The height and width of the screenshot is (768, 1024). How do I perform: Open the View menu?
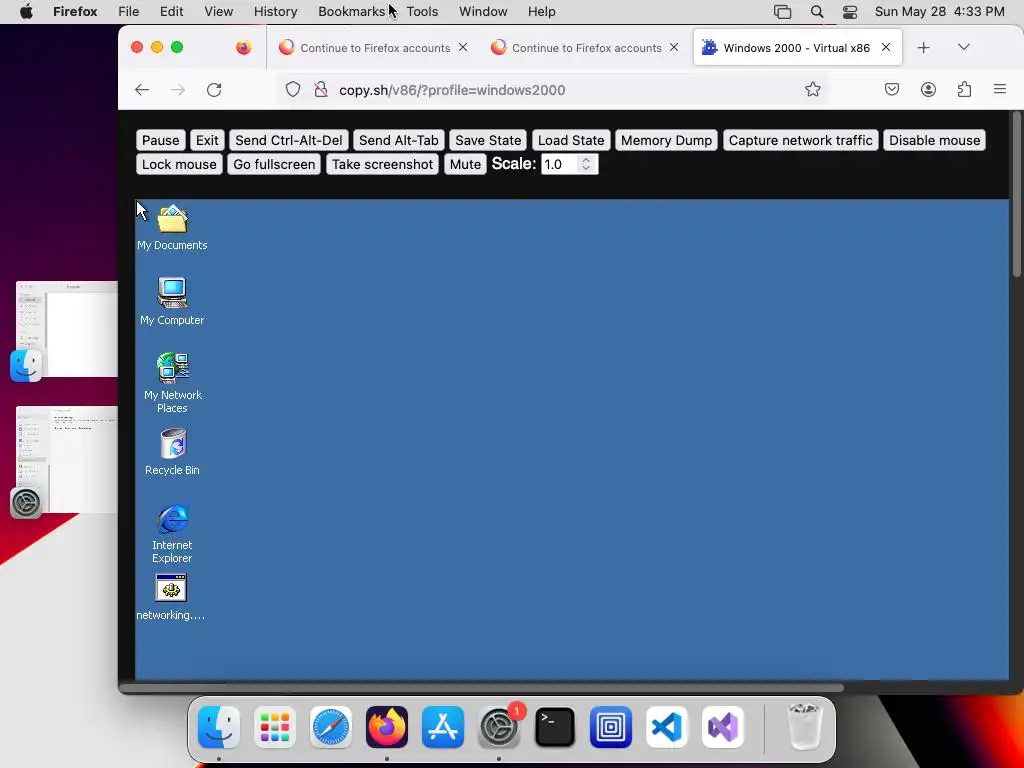[218, 12]
